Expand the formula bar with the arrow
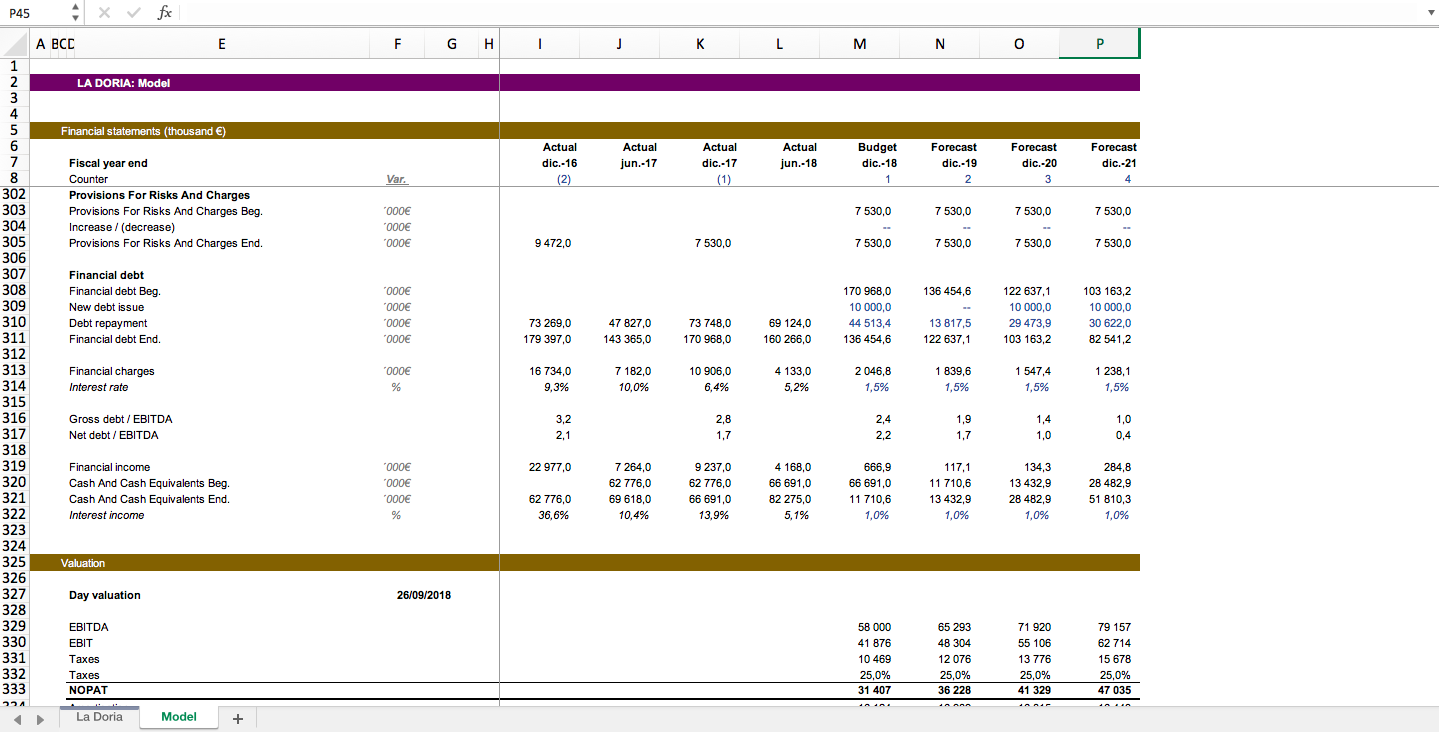Viewport: 1439px width, 732px height. tap(1429, 12)
